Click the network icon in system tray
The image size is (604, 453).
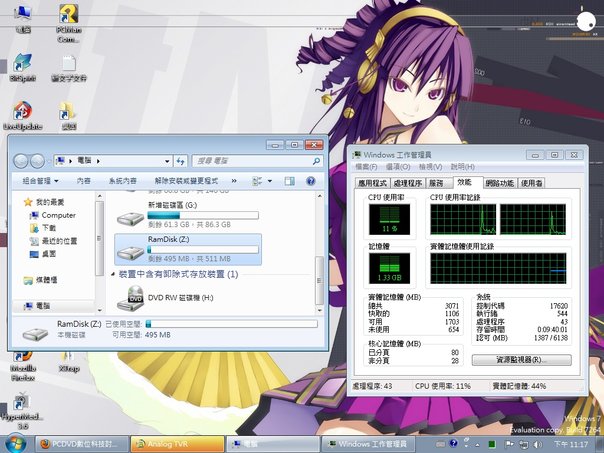(523, 444)
